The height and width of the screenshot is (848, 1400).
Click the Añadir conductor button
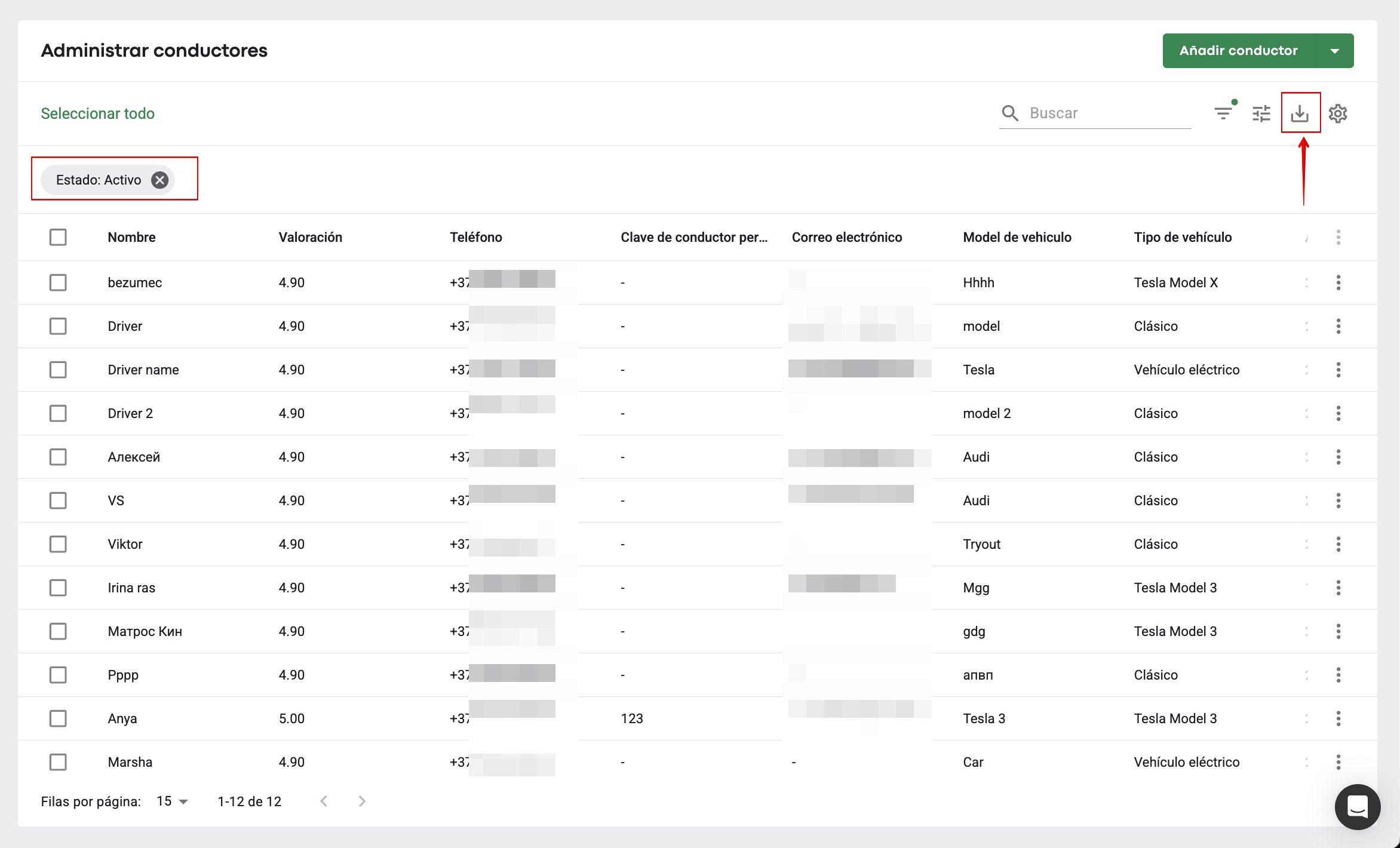(1238, 51)
